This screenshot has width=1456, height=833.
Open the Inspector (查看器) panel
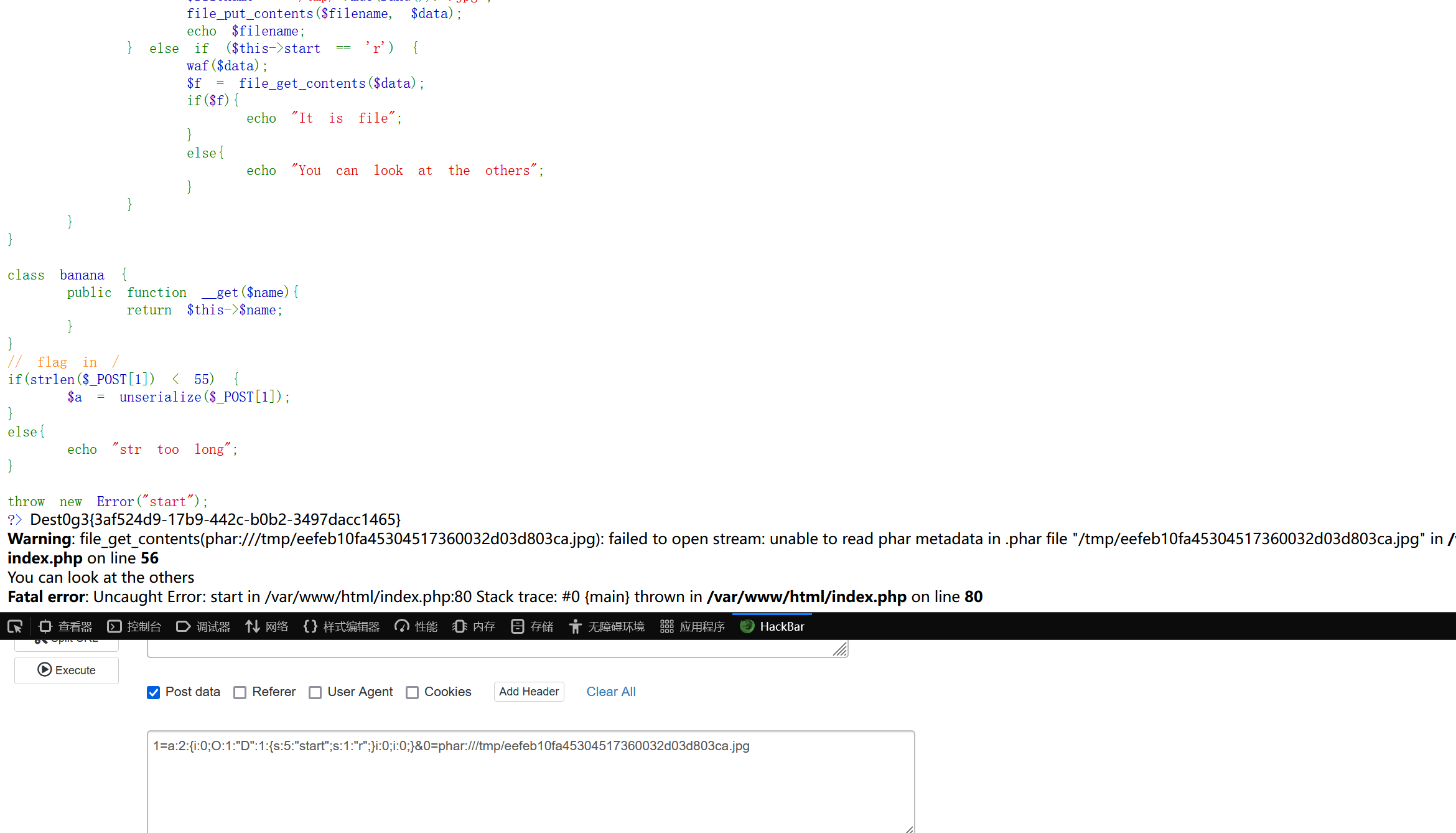coord(65,626)
